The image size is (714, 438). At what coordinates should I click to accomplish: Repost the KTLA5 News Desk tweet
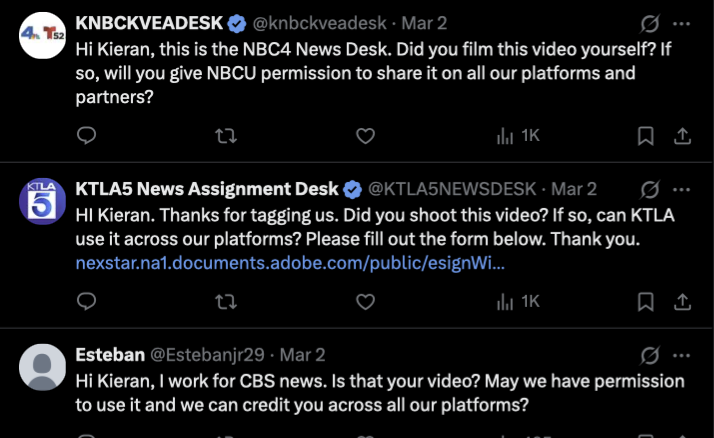coord(226,301)
